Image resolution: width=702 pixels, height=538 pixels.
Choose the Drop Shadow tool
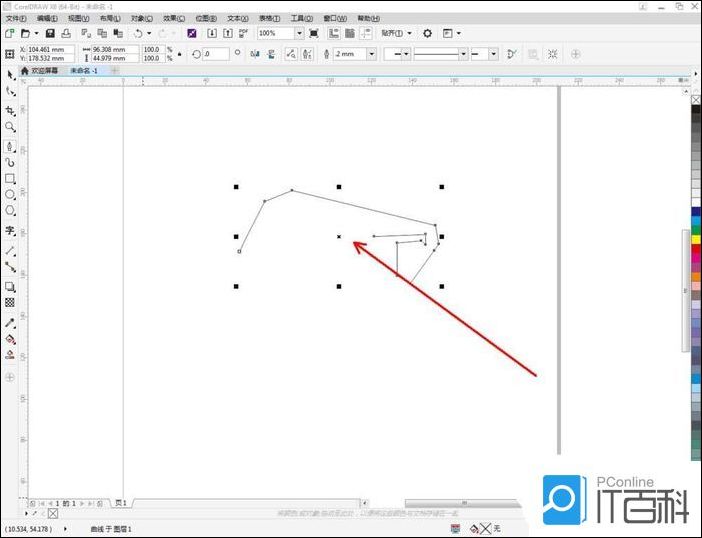(x=10, y=287)
